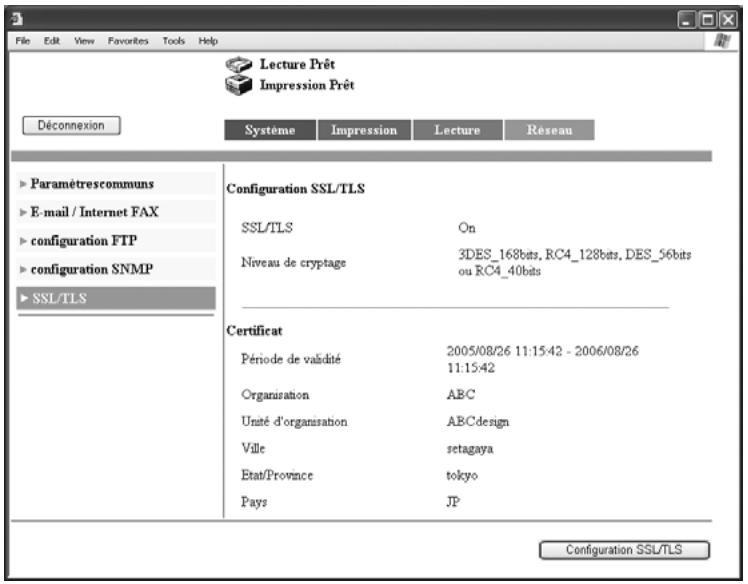Expand the arrow beside configuration SNMP
The height and width of the screenshot is (584, 748).
(x=23, y=270)
